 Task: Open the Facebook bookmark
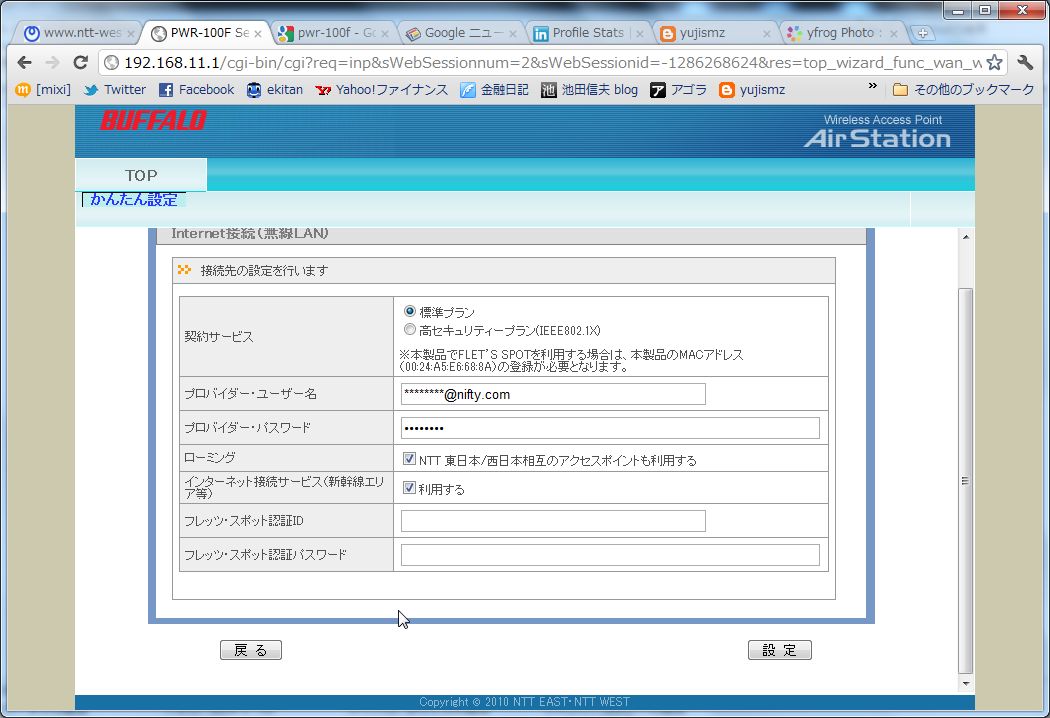tap(196, 90)
